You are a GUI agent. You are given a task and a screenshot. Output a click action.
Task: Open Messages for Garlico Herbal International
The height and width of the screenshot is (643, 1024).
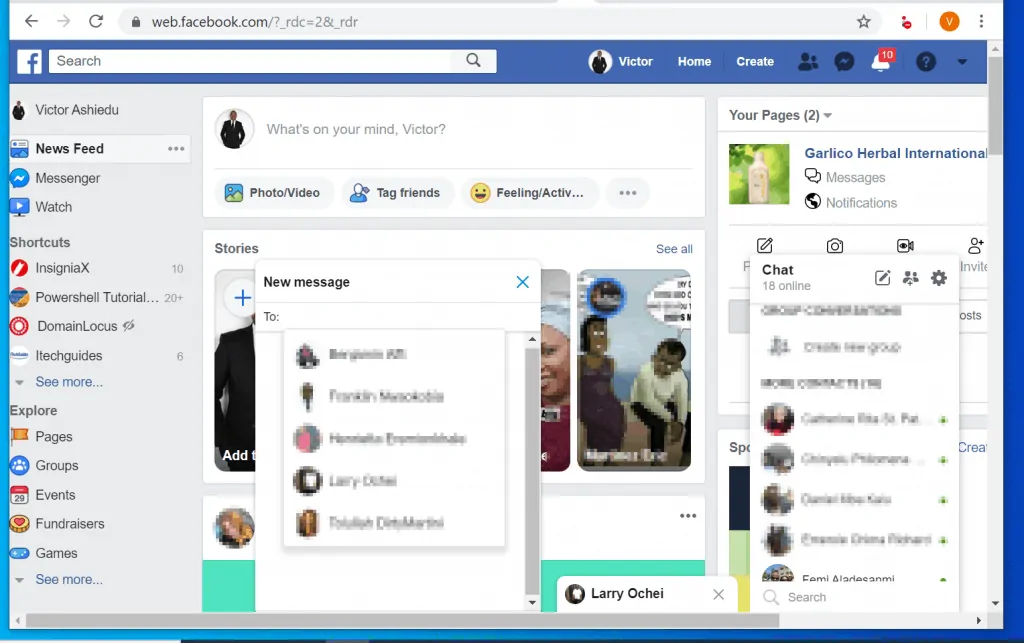(x=856, y=177)
